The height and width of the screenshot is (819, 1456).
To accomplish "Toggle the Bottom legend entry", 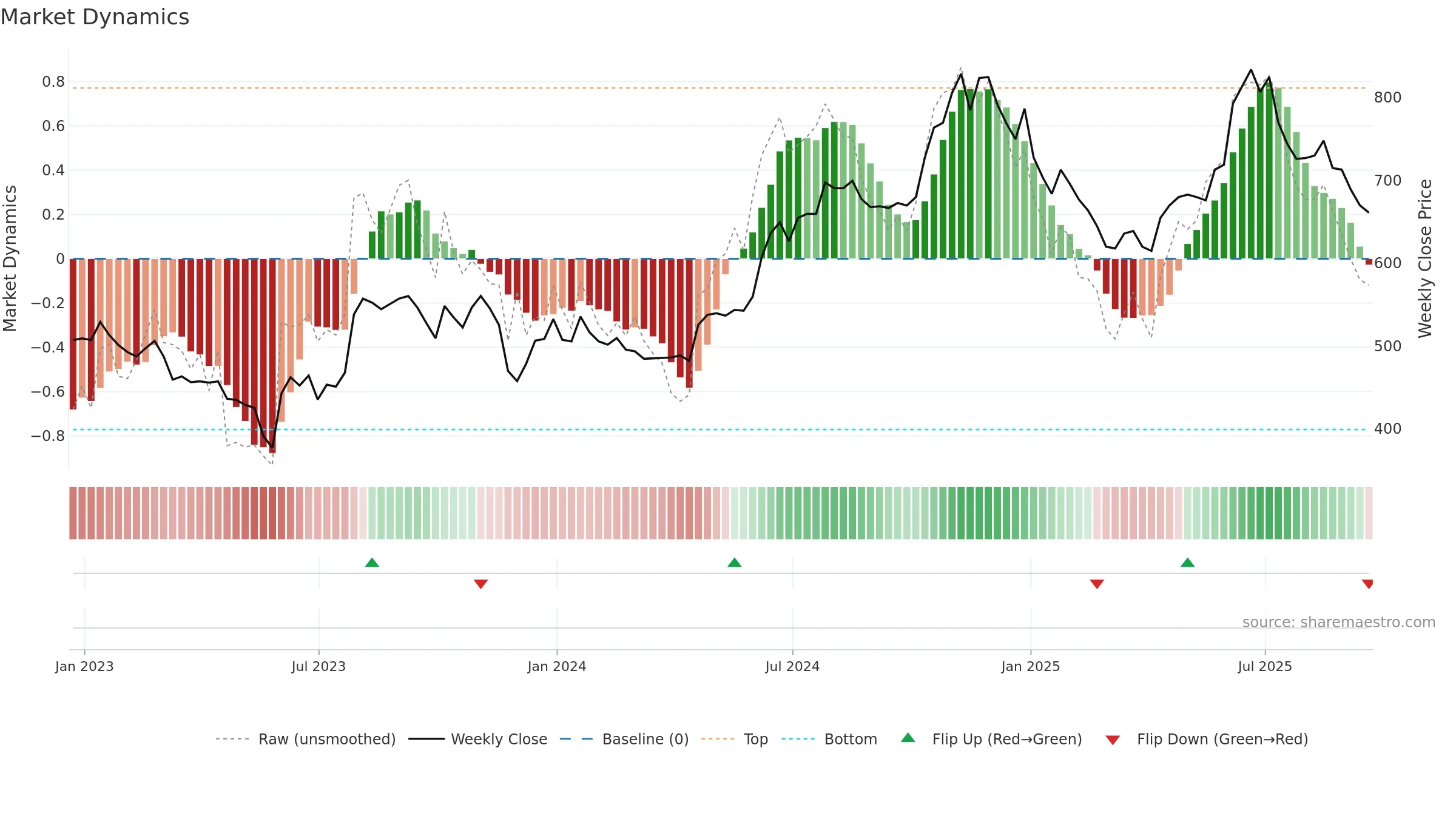I will [x=829, y=739].
